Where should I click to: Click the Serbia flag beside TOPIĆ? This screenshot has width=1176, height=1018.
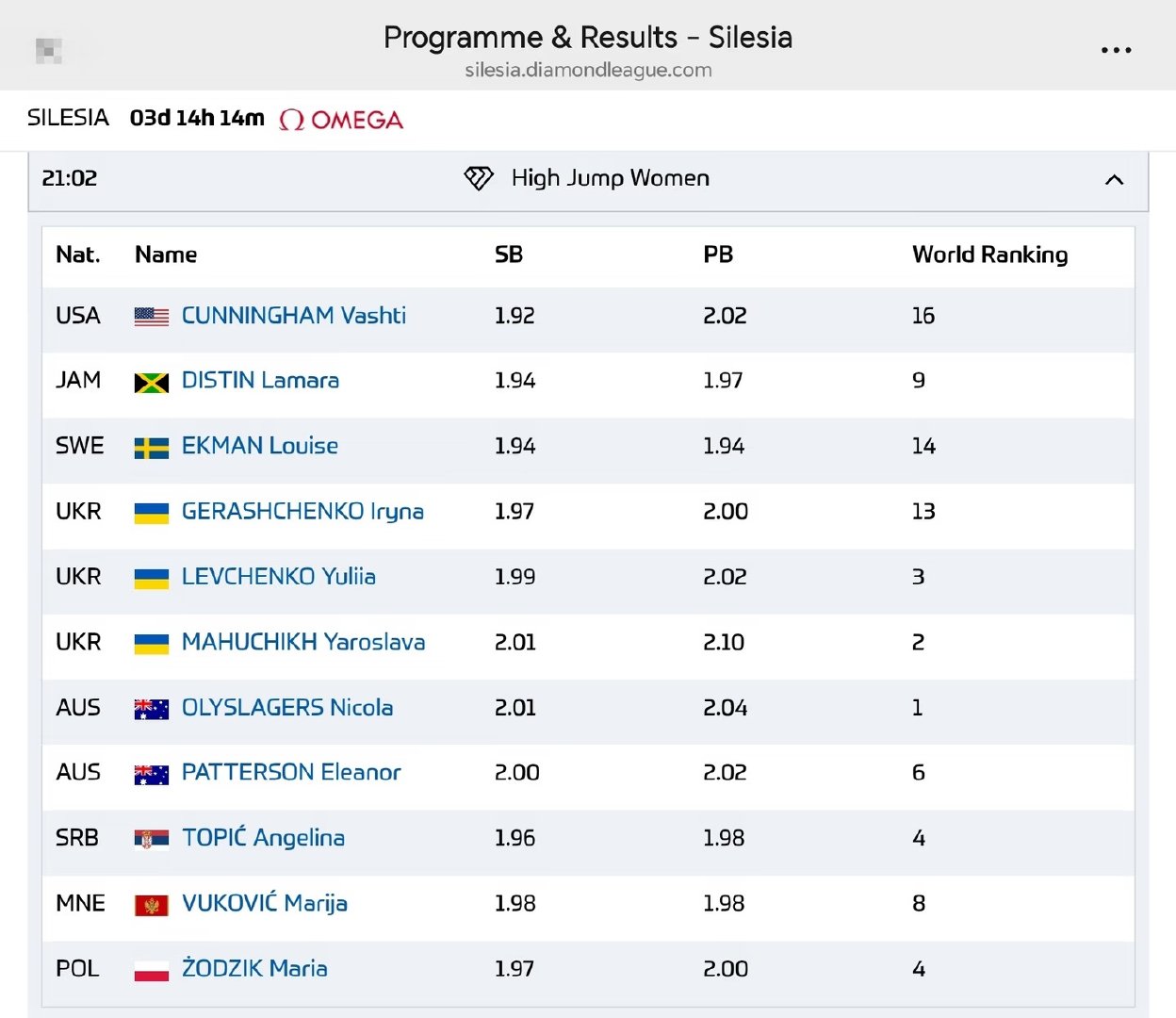pos(152,839)
